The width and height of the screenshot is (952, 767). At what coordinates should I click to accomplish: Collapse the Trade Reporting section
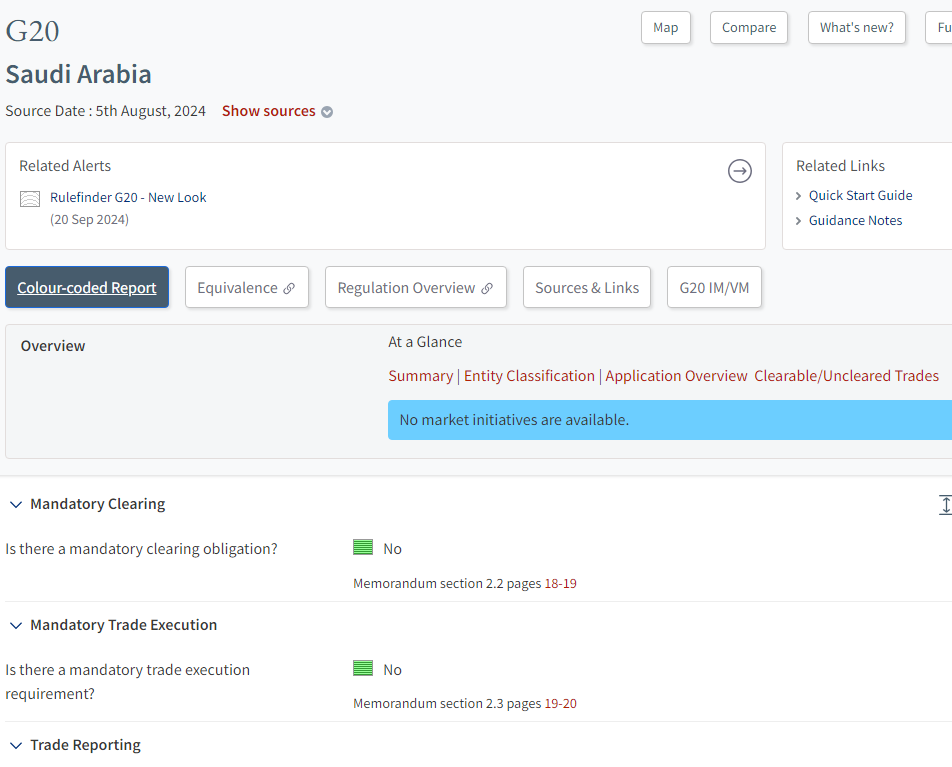[16, 745]
